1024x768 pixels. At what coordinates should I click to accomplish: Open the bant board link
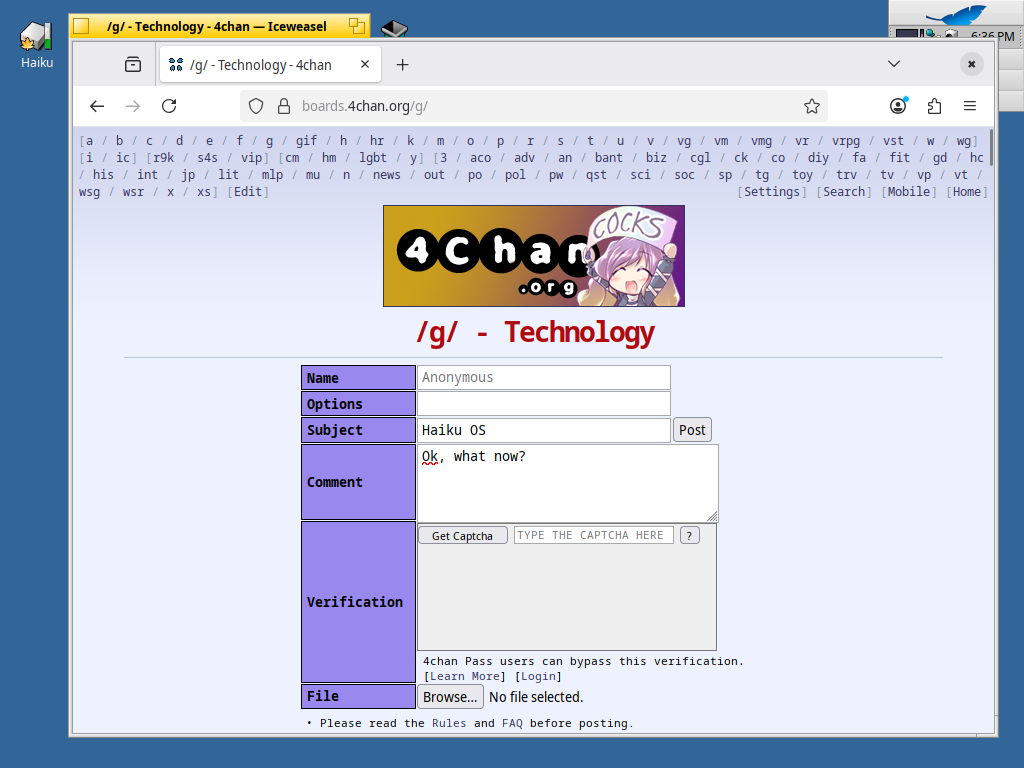pos(609,157)
